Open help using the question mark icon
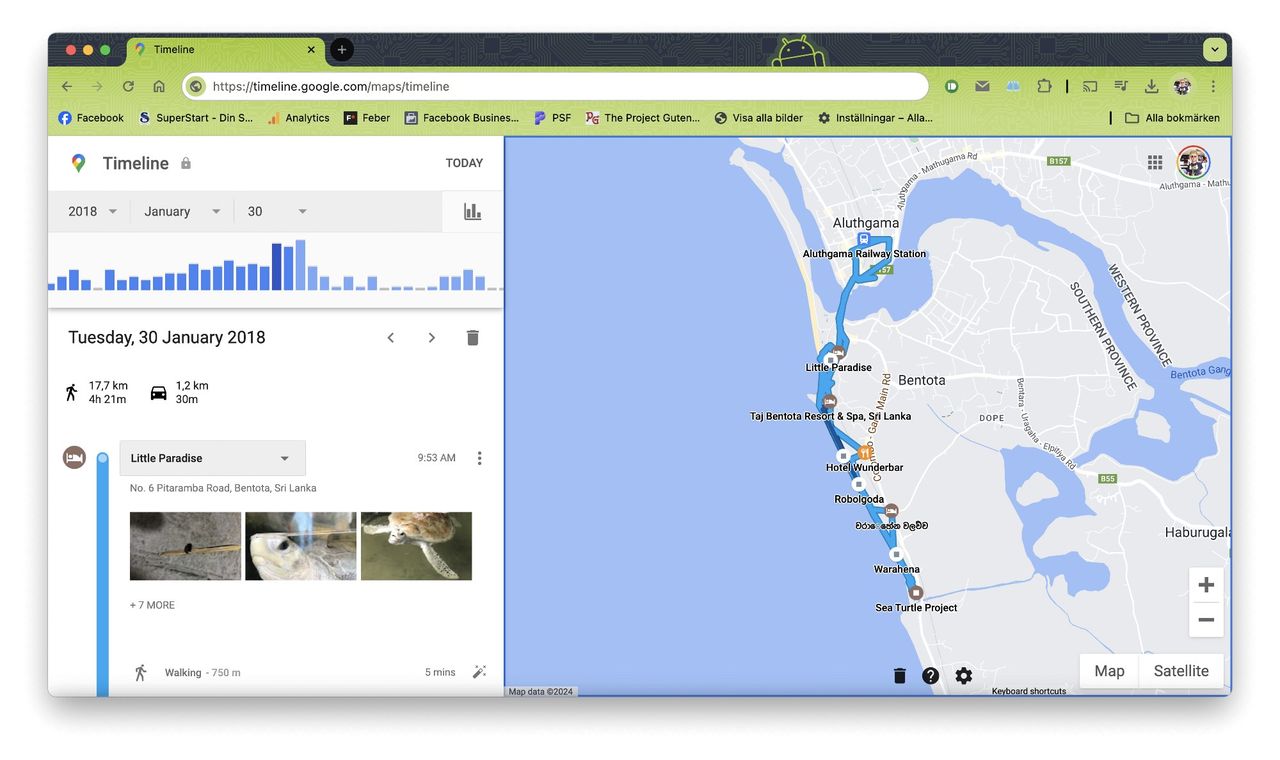 pos(929,675)
